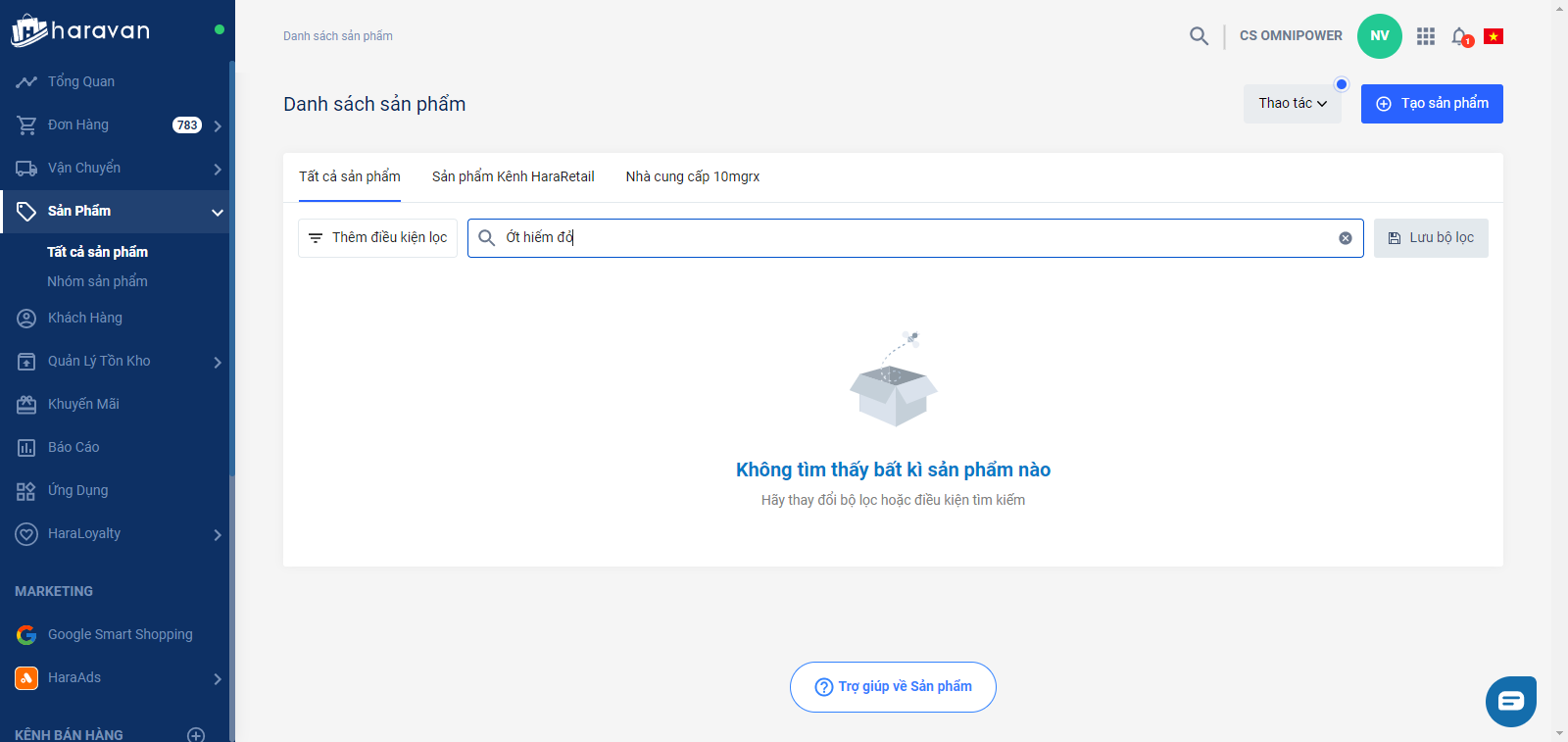The height and width of the screenshot is (742, 1568).
Task: Click the add sales channel plus icon
Action: coord(196,734)
